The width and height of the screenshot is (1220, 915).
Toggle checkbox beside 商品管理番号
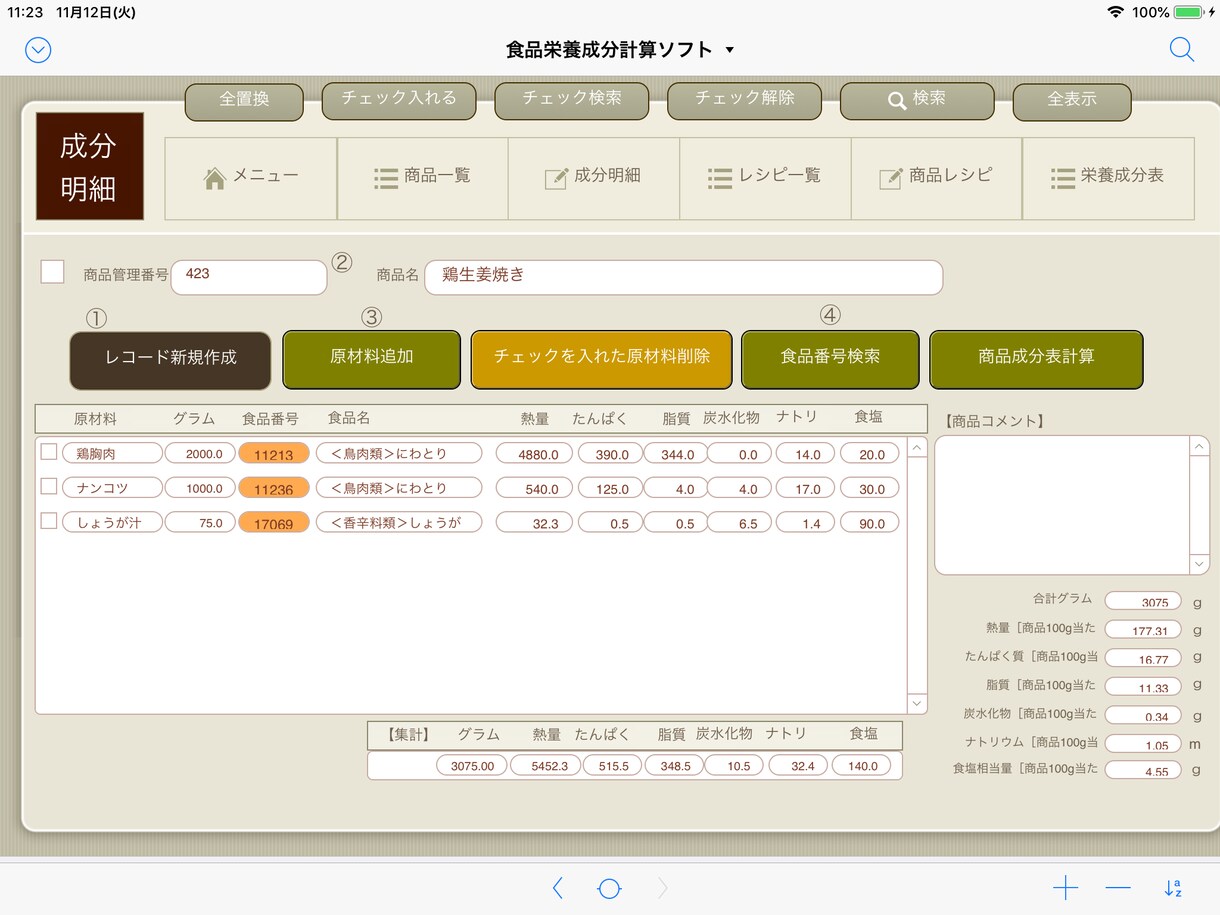pos(52,272)
